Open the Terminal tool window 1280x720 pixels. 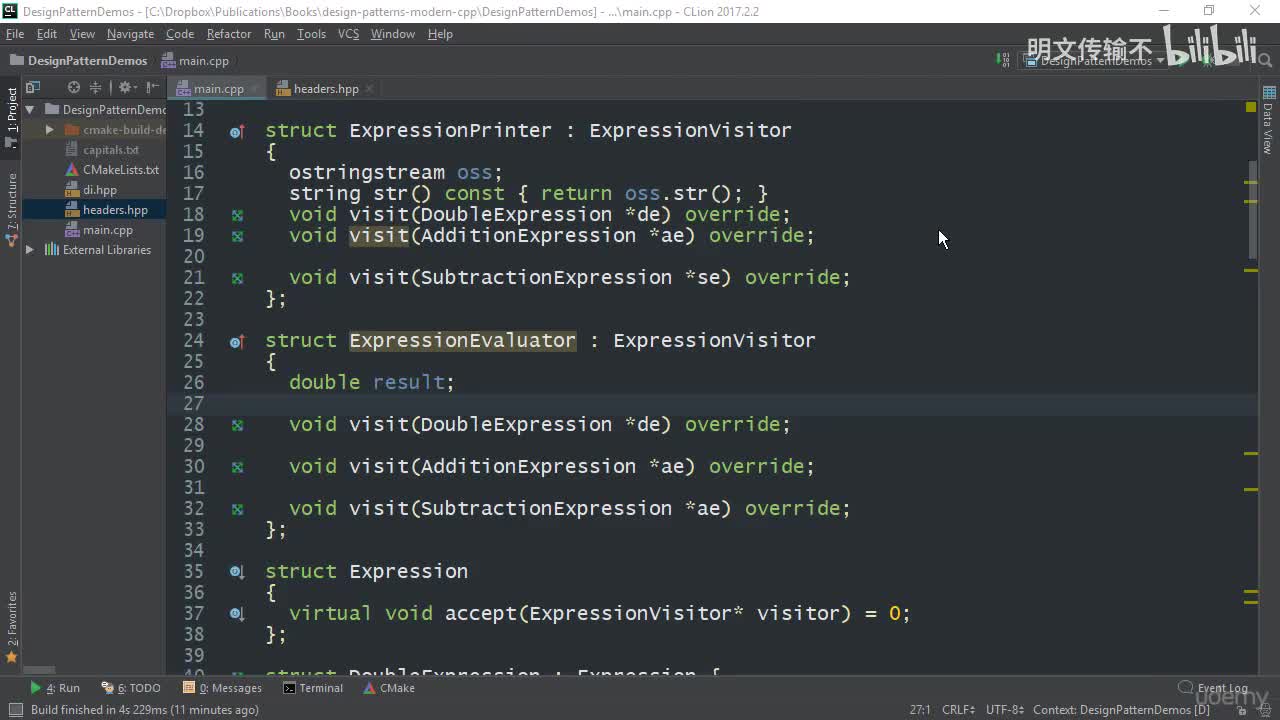[313, 688]
